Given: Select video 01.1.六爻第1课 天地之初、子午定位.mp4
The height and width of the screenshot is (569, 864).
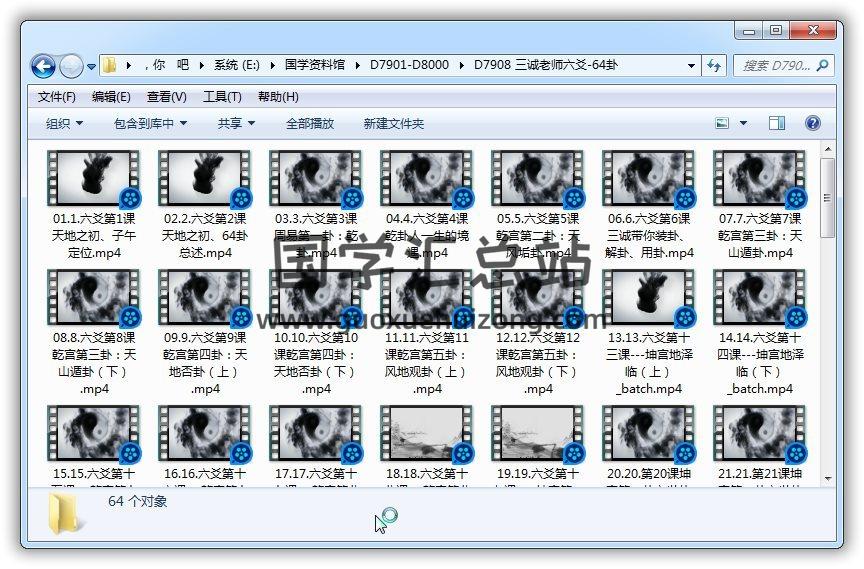Looking at the screenshot, I should click(x=94, y=205).
